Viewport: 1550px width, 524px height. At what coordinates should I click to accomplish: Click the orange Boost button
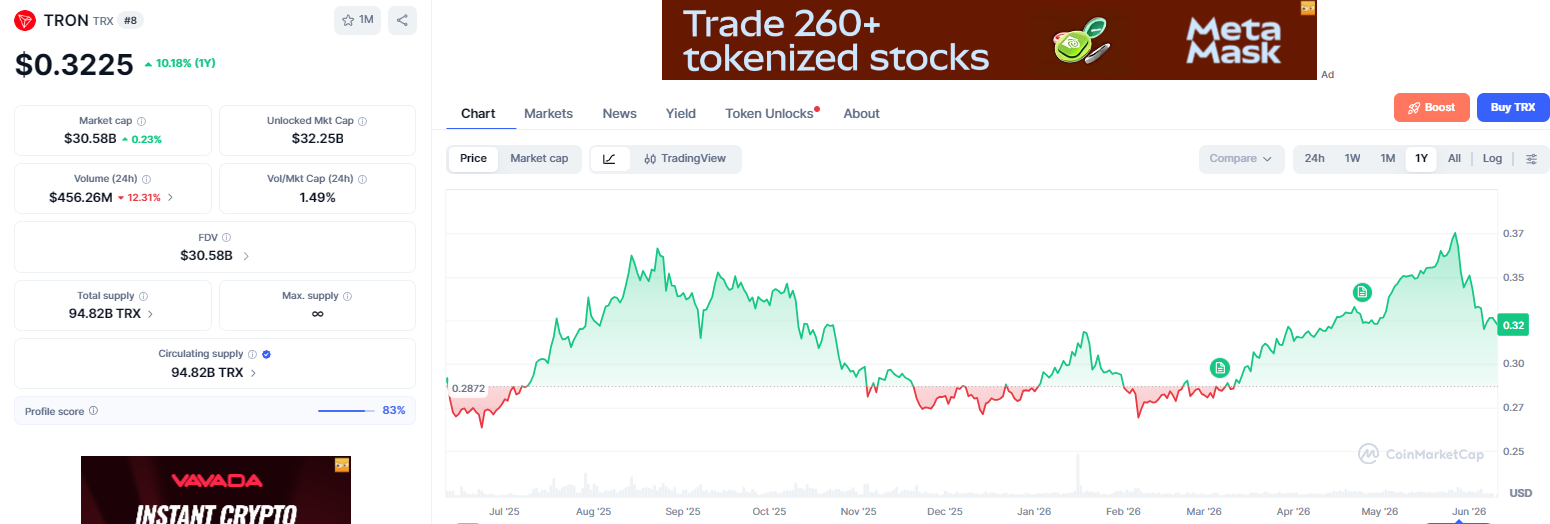[x=1432, y=107]
